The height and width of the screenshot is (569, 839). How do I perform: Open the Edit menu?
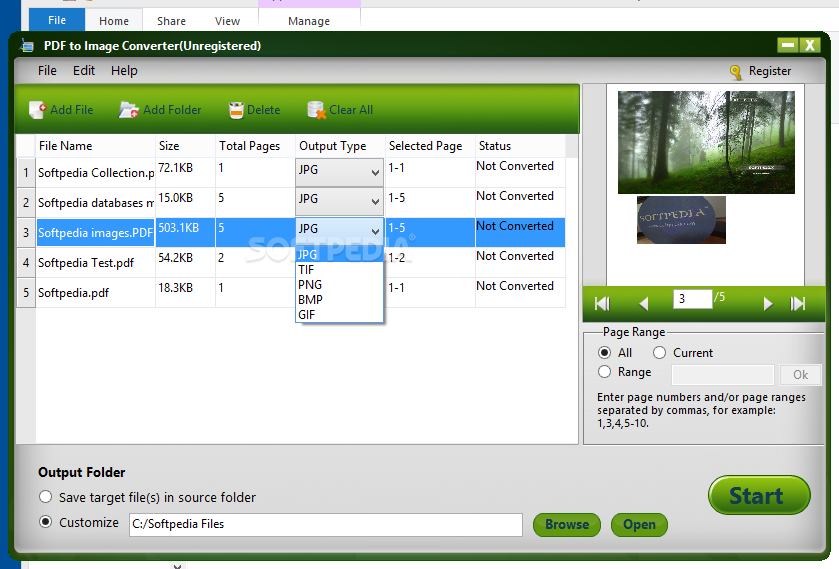tap(84, 71)
